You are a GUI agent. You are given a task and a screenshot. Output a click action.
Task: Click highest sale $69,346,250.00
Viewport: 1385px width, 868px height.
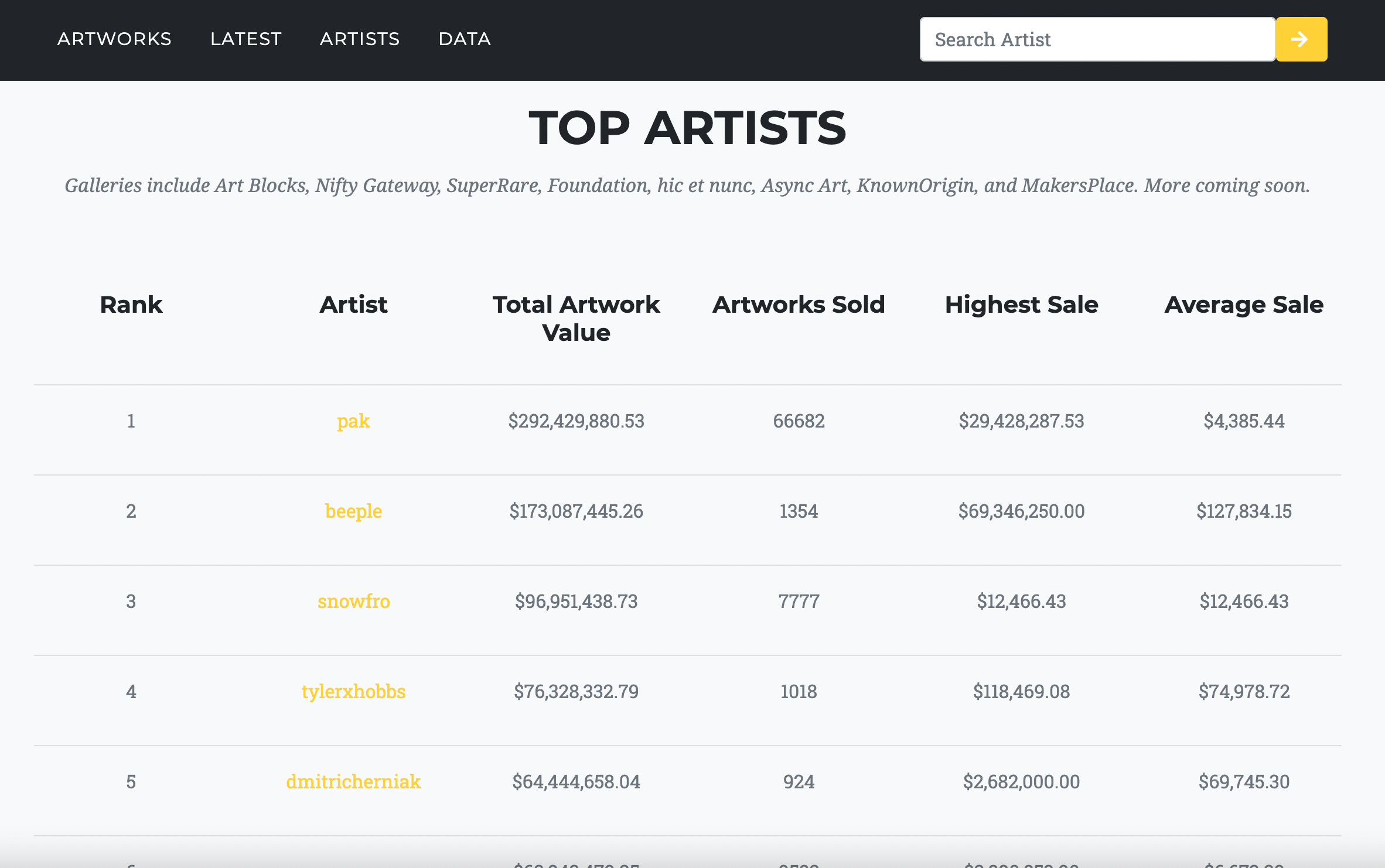(1021, 511)
